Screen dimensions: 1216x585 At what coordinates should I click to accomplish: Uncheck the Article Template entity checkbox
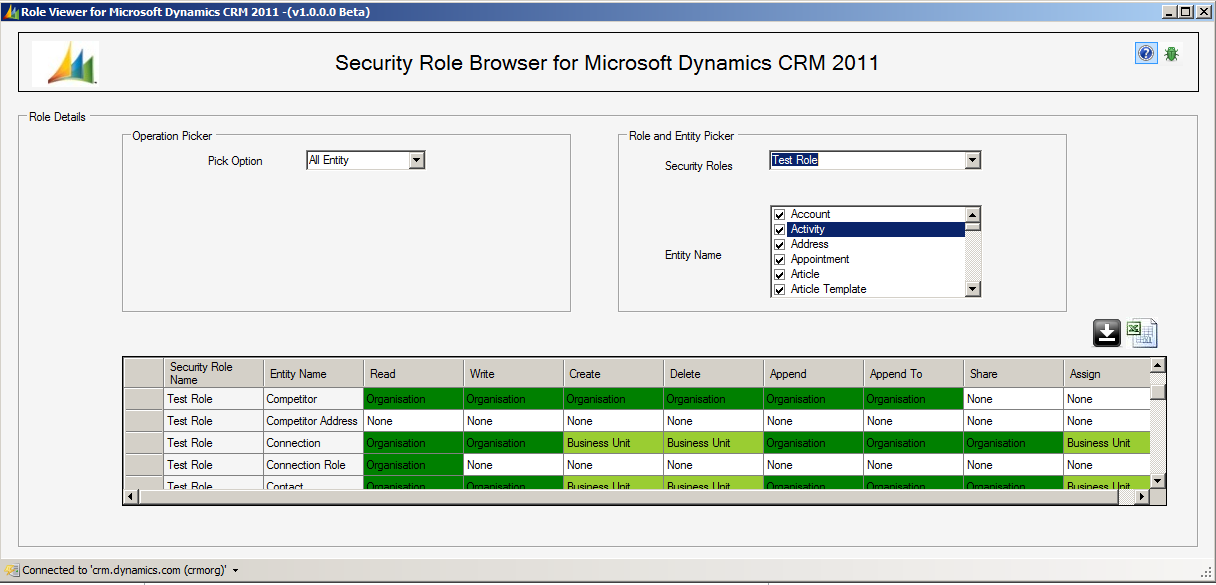pos(780,289)
